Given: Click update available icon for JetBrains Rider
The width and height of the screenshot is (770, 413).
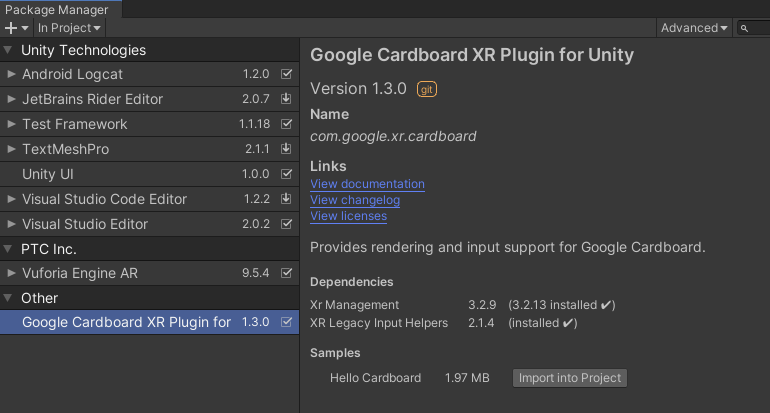Looking at the screenshot, I should click(286, 99).
